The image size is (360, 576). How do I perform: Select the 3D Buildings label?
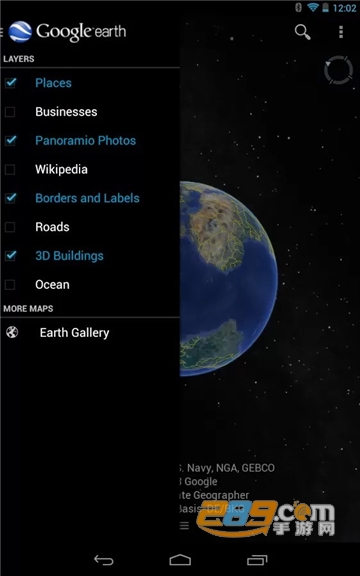click(x=69, y=256)
